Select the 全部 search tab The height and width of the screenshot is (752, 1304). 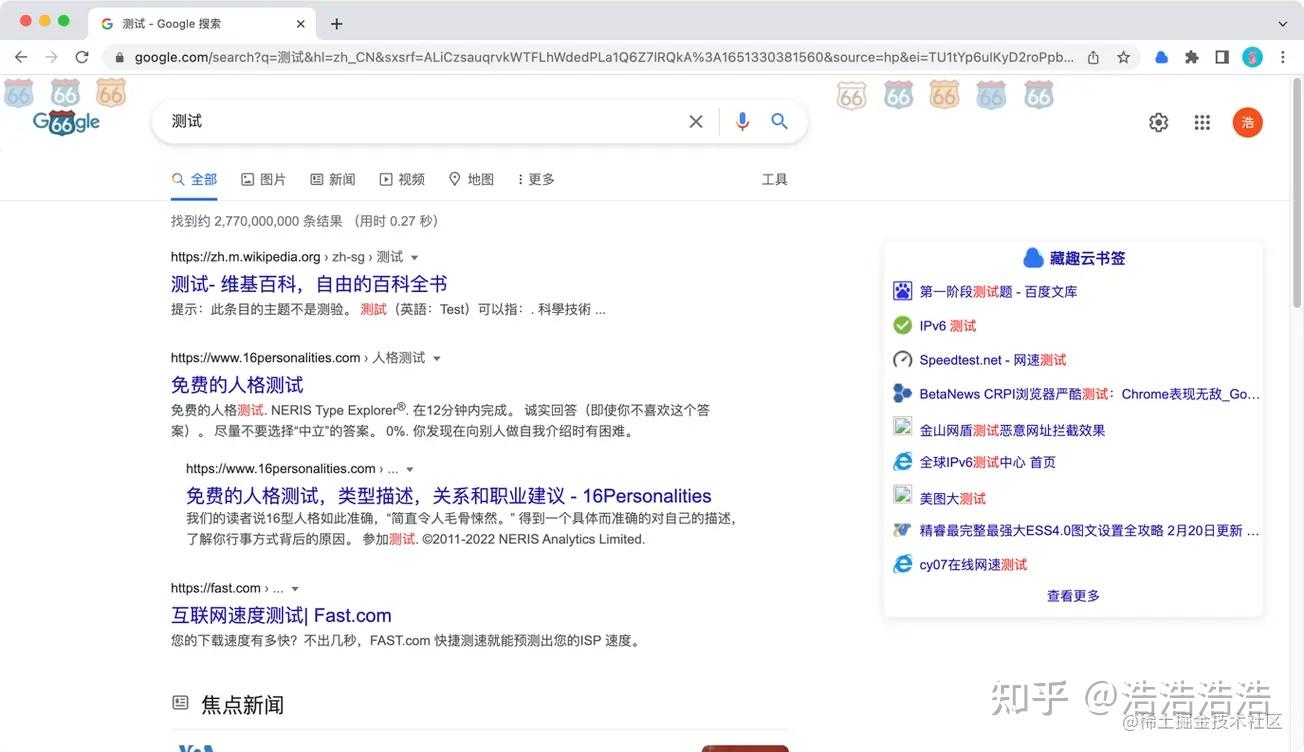(194, 179)
